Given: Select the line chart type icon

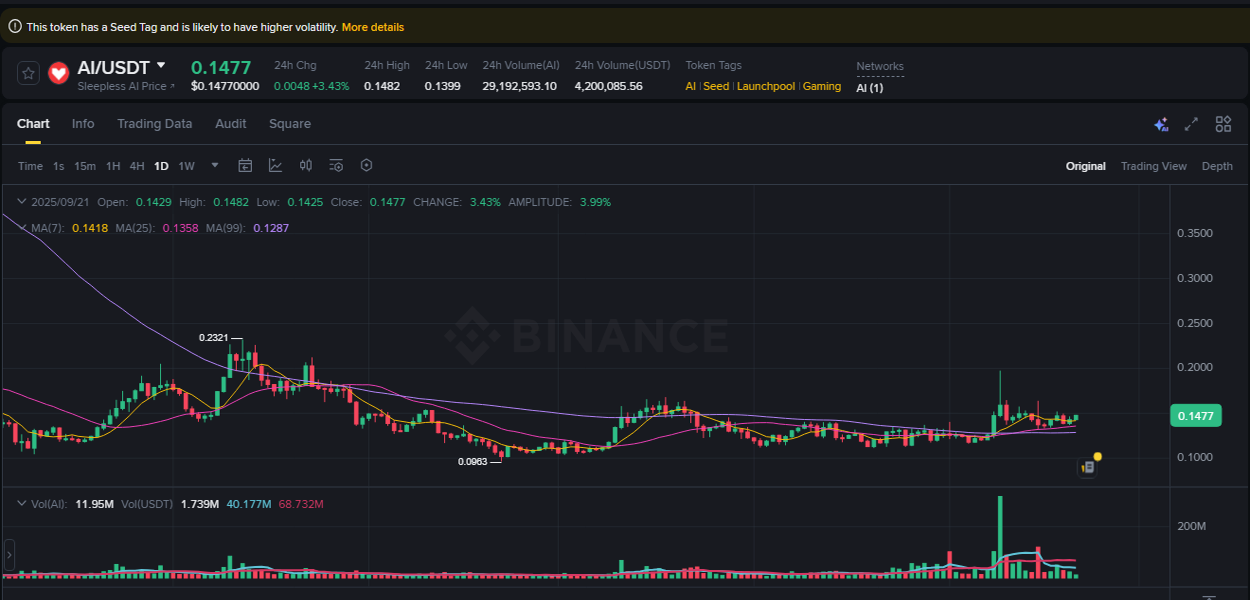Looking at the screenshot, I should (x=276, y=165).
